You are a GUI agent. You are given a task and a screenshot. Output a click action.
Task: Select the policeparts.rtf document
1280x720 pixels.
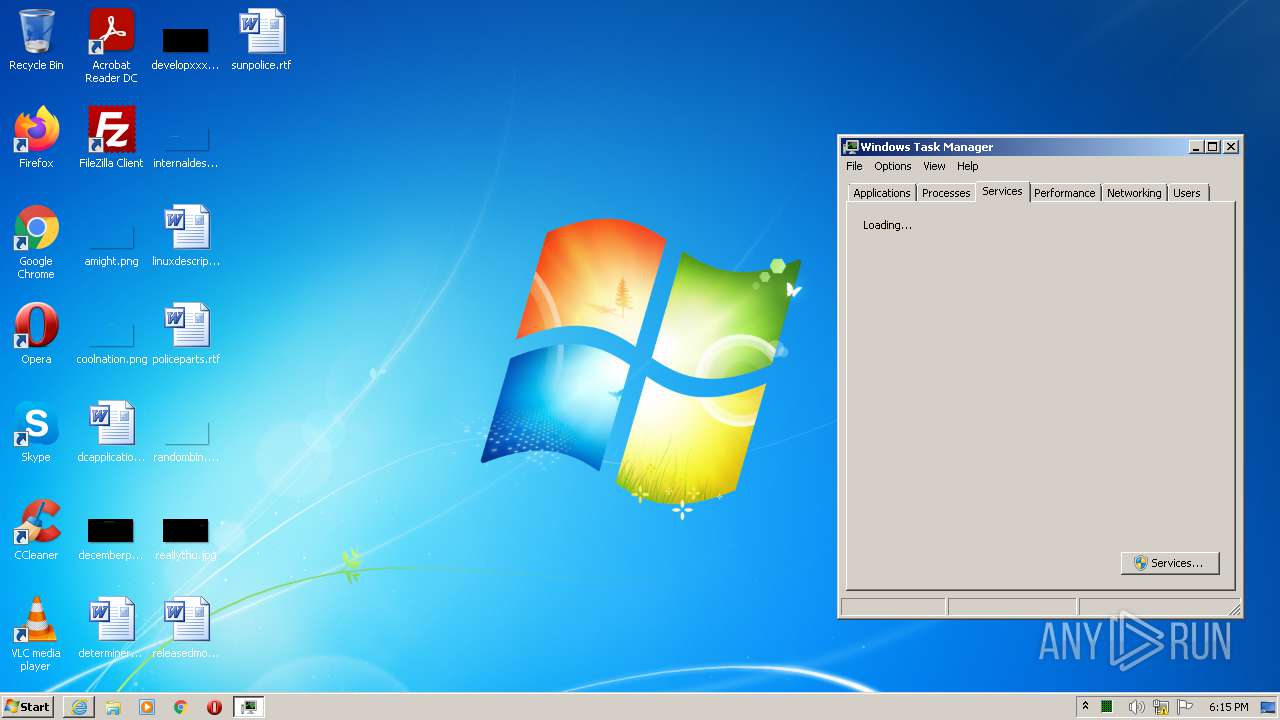click(x=185, y=334)
